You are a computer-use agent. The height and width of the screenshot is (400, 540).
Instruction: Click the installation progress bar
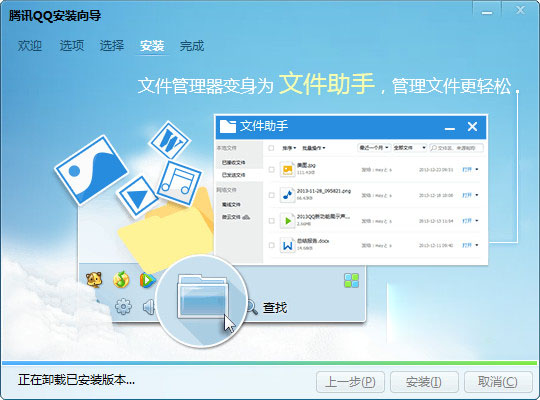click(x=269, y=363)
